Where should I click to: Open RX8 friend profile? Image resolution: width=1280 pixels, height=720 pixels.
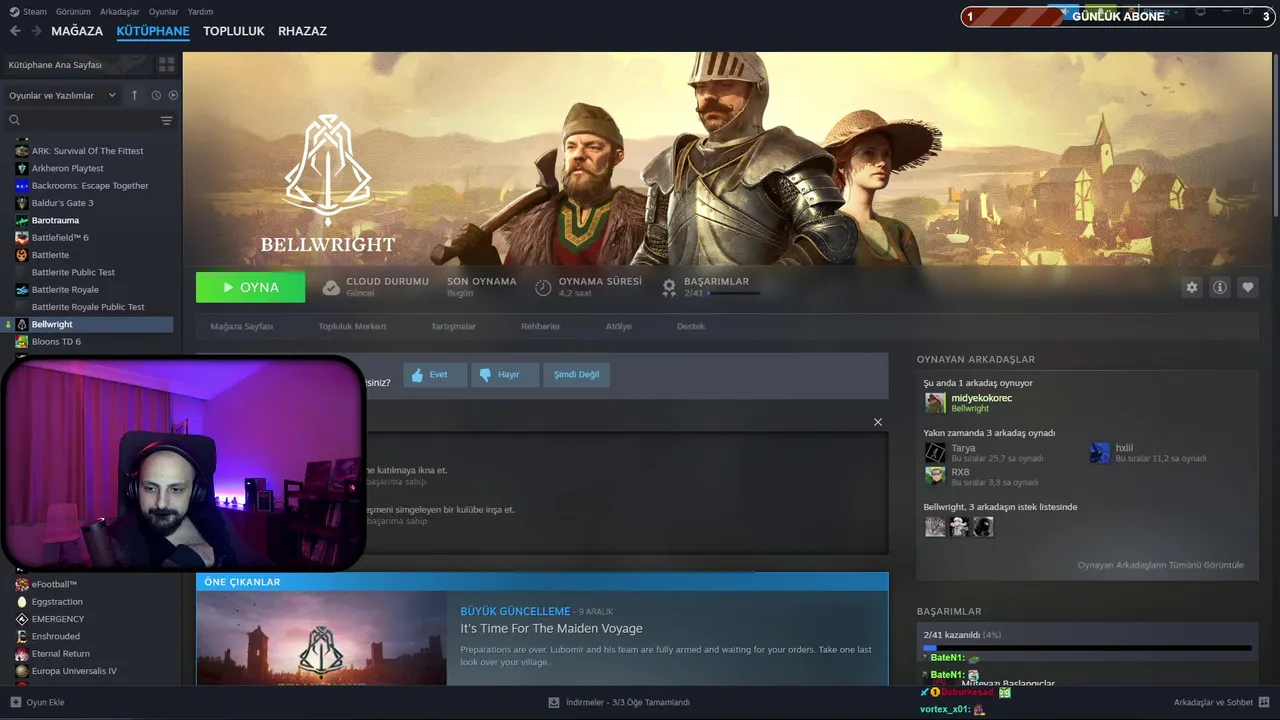[x=960, y=472]
